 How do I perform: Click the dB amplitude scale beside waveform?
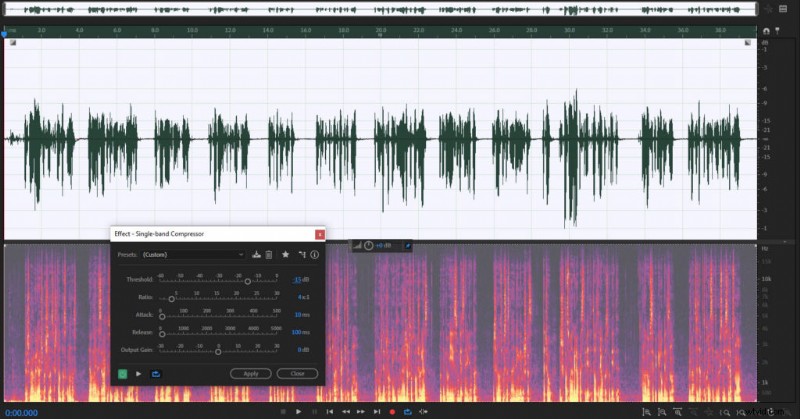pyautogui.click(x=765, y=139)
